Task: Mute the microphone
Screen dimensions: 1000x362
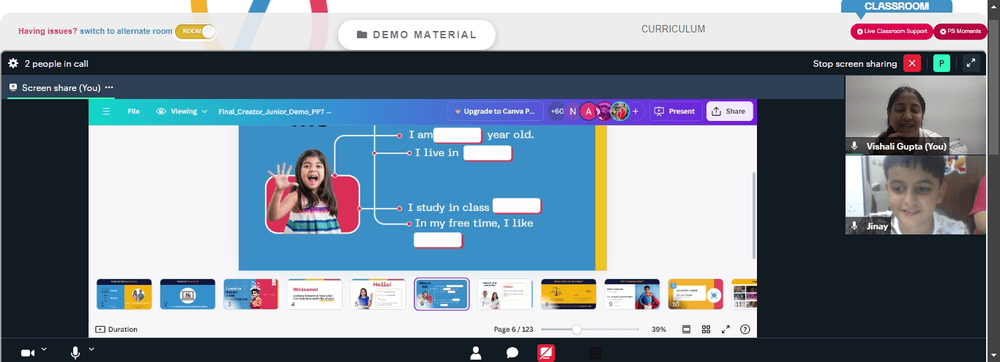Action: [75, 353]
